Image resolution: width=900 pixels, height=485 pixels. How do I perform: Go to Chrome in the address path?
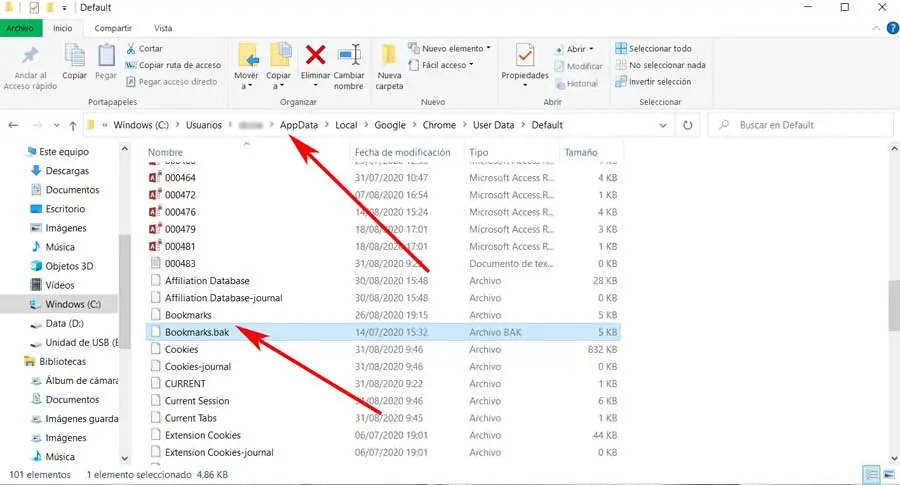click(x=439, y=125)
